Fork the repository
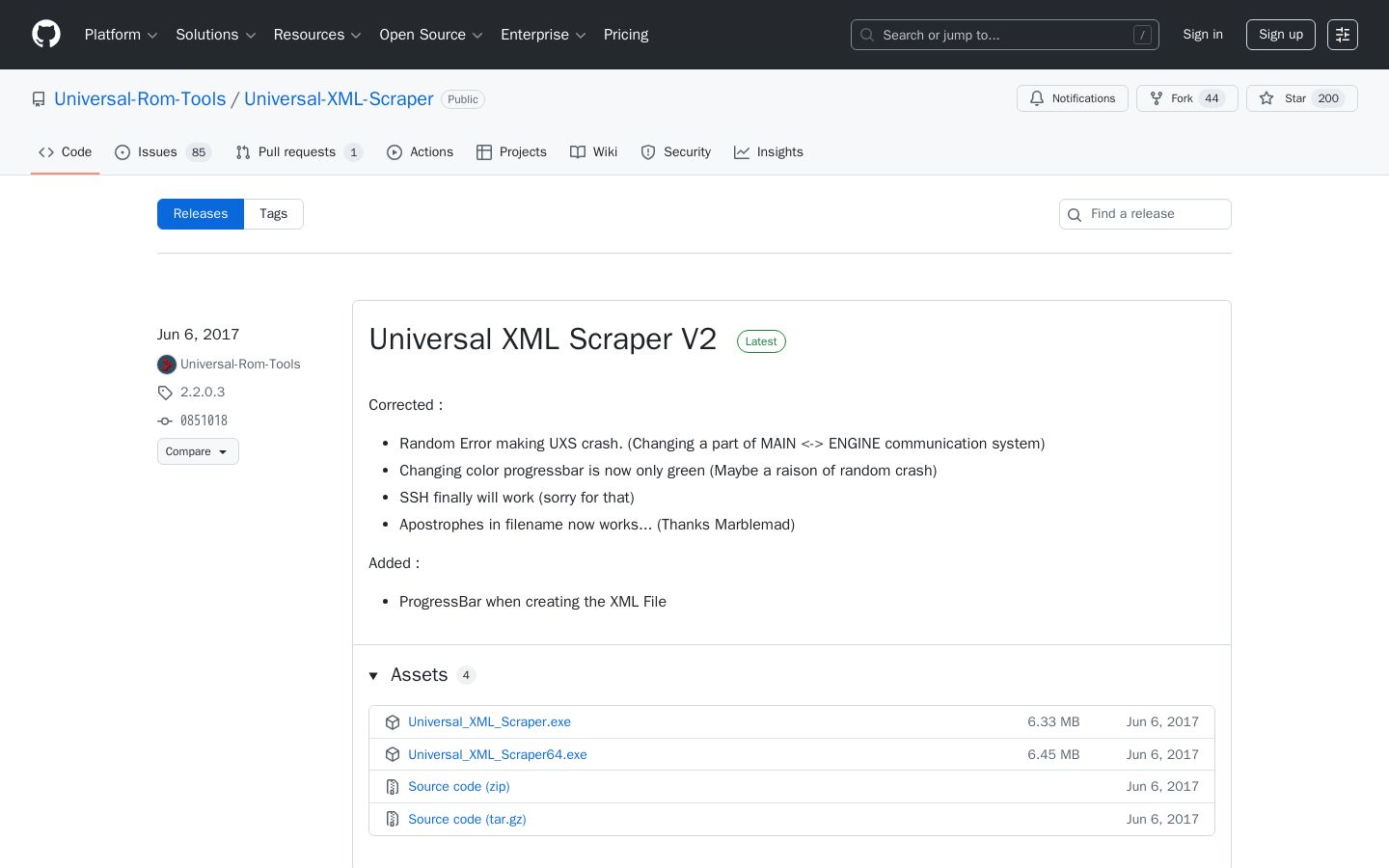1389x868 pixels. click(x=1187, y=98)
